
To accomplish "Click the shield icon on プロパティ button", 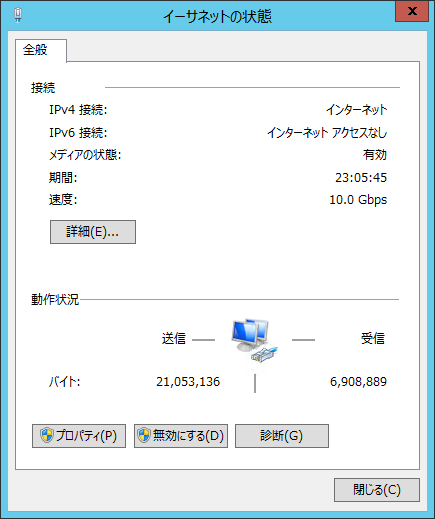I will [x=47, y=435].
